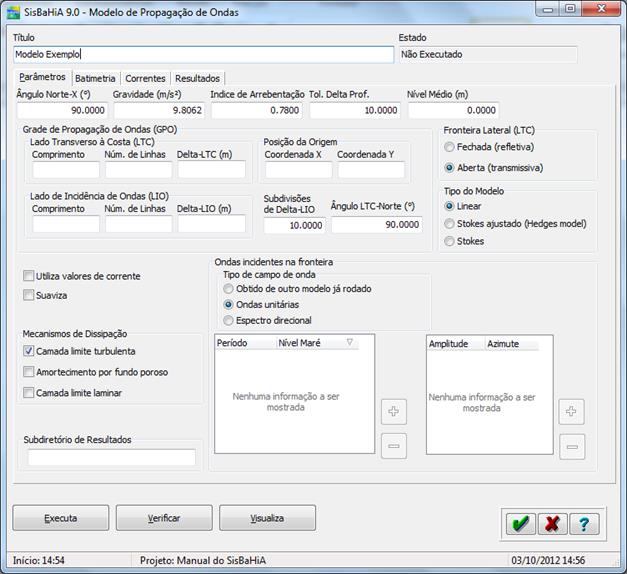
Task: Edit the Gravidade value field
Action: (159, 110)
